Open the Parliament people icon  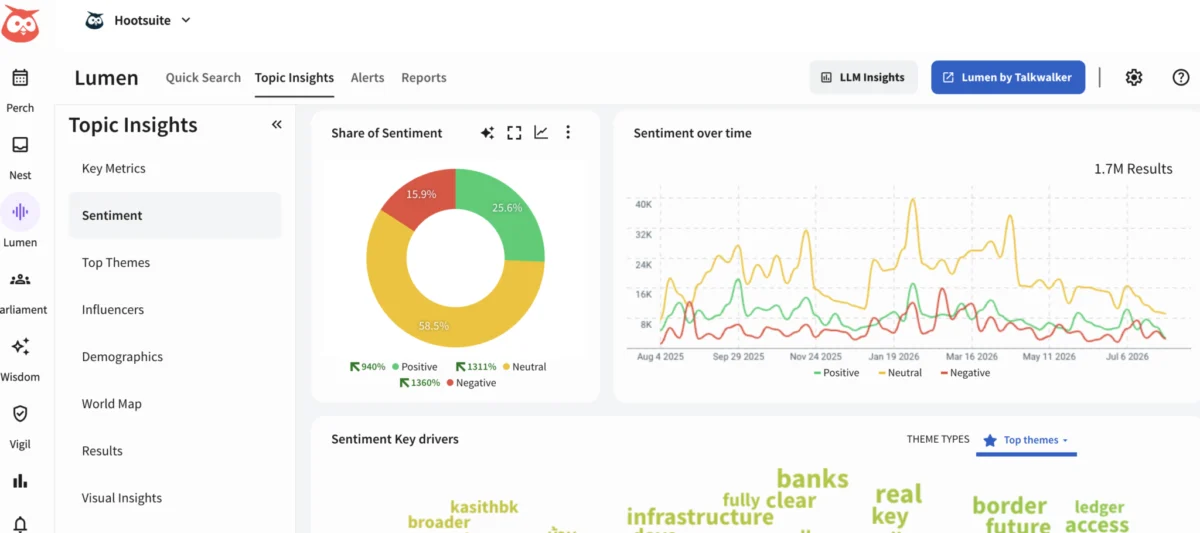pos(20,279)
